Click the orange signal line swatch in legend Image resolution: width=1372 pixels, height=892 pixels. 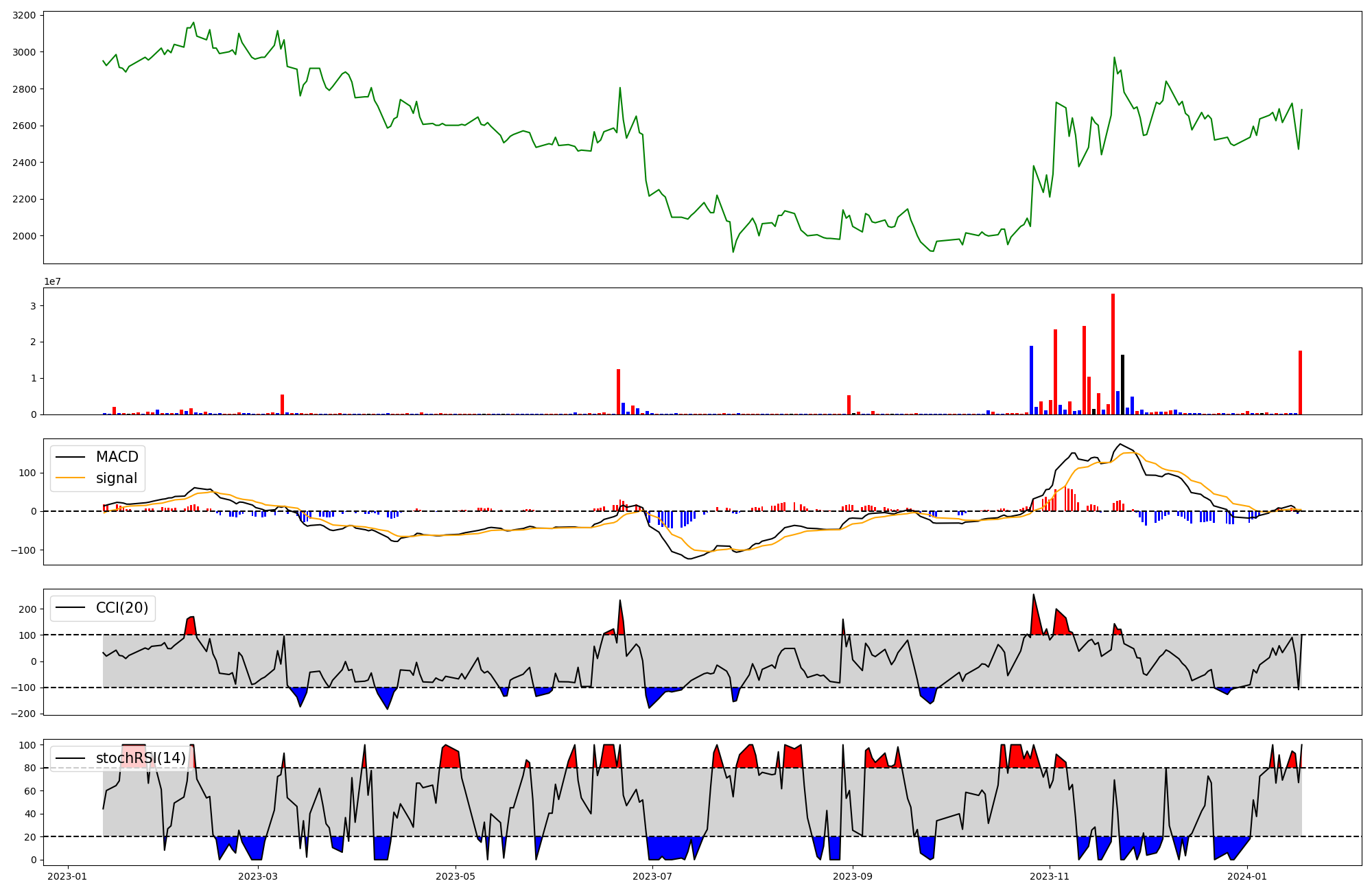click(70, 478)
